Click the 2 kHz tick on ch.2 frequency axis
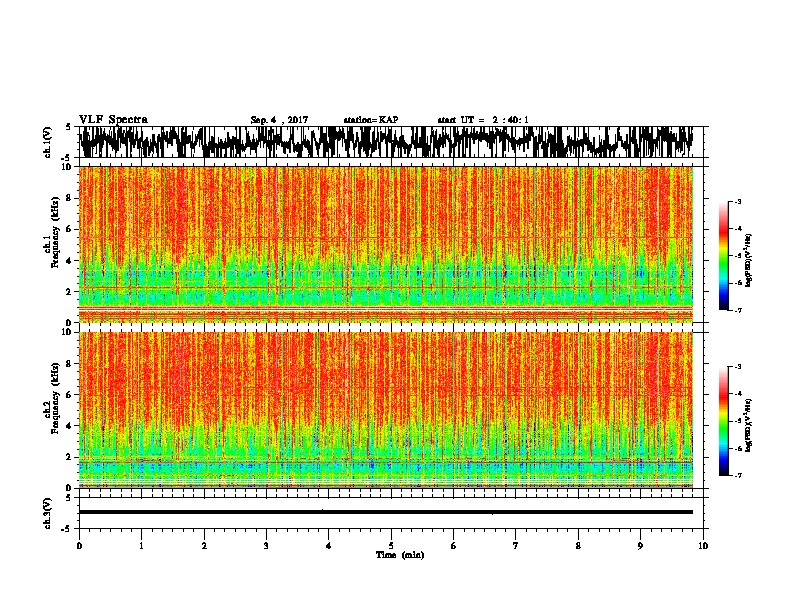The height and width of the screenshot is (612, 792). (x=70, y=456)
